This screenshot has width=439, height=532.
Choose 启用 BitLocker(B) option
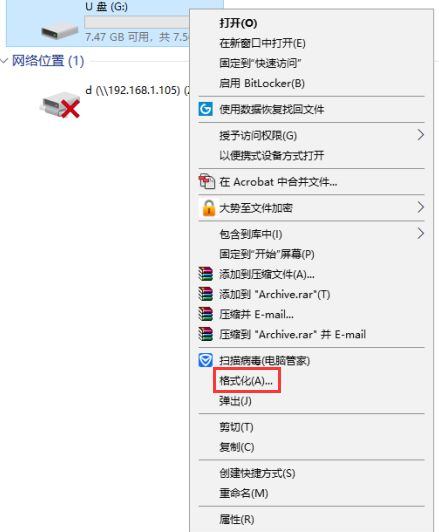[262, 83]
